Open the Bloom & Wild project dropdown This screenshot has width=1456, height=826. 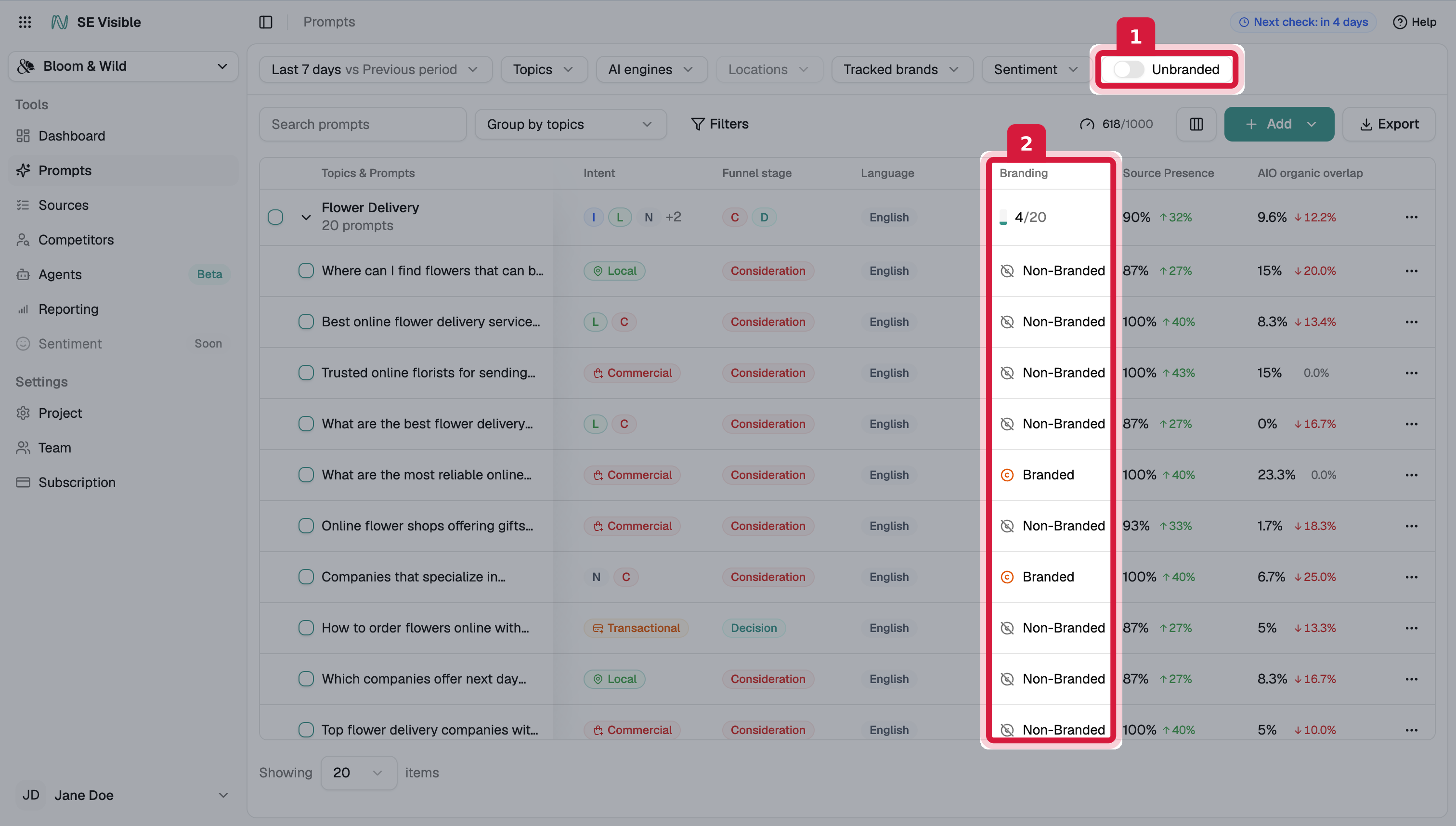pyautogui.click(x=123, y=66)
